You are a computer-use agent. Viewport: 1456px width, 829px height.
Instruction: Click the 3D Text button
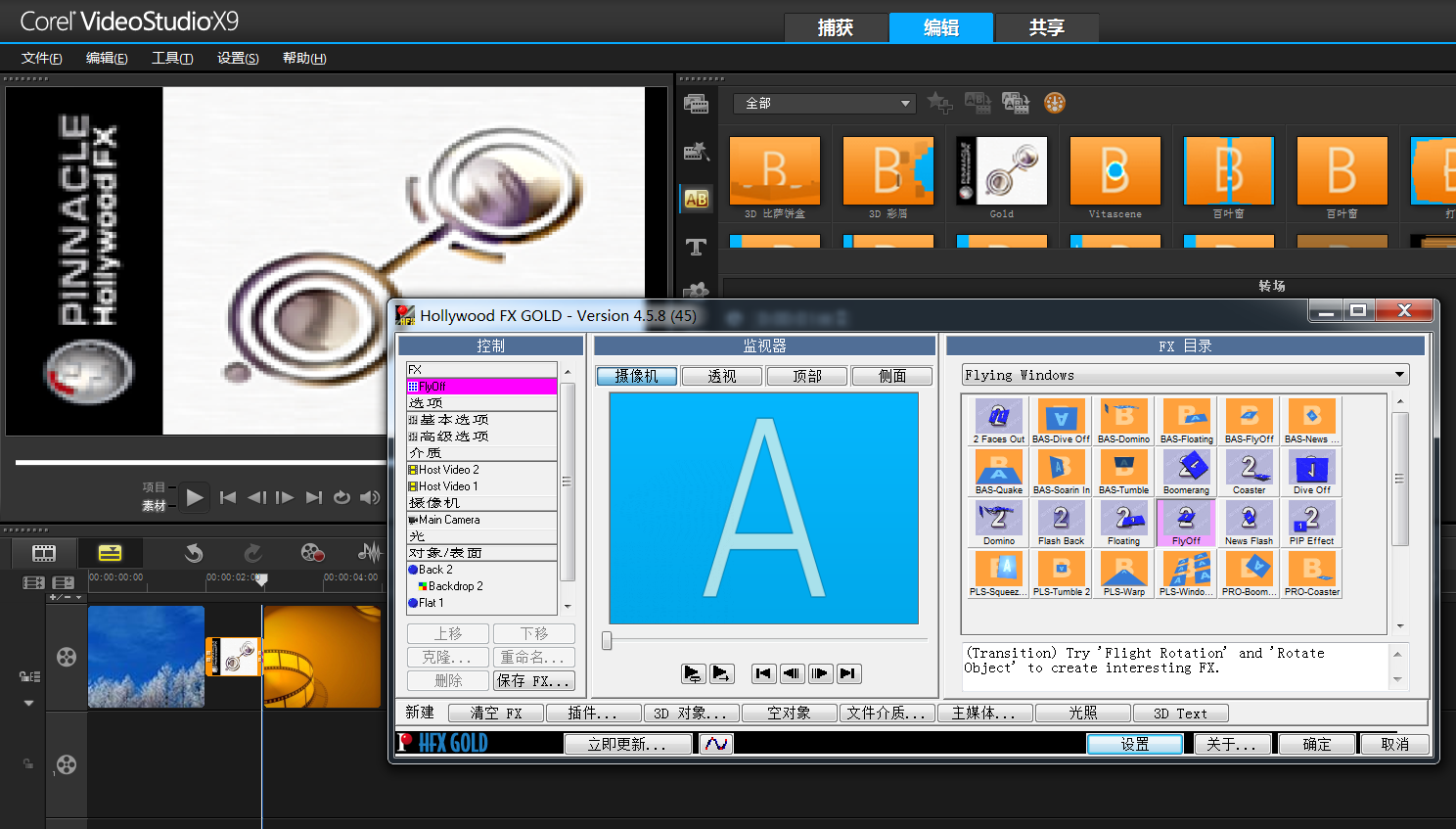[x=1180, y=714]
